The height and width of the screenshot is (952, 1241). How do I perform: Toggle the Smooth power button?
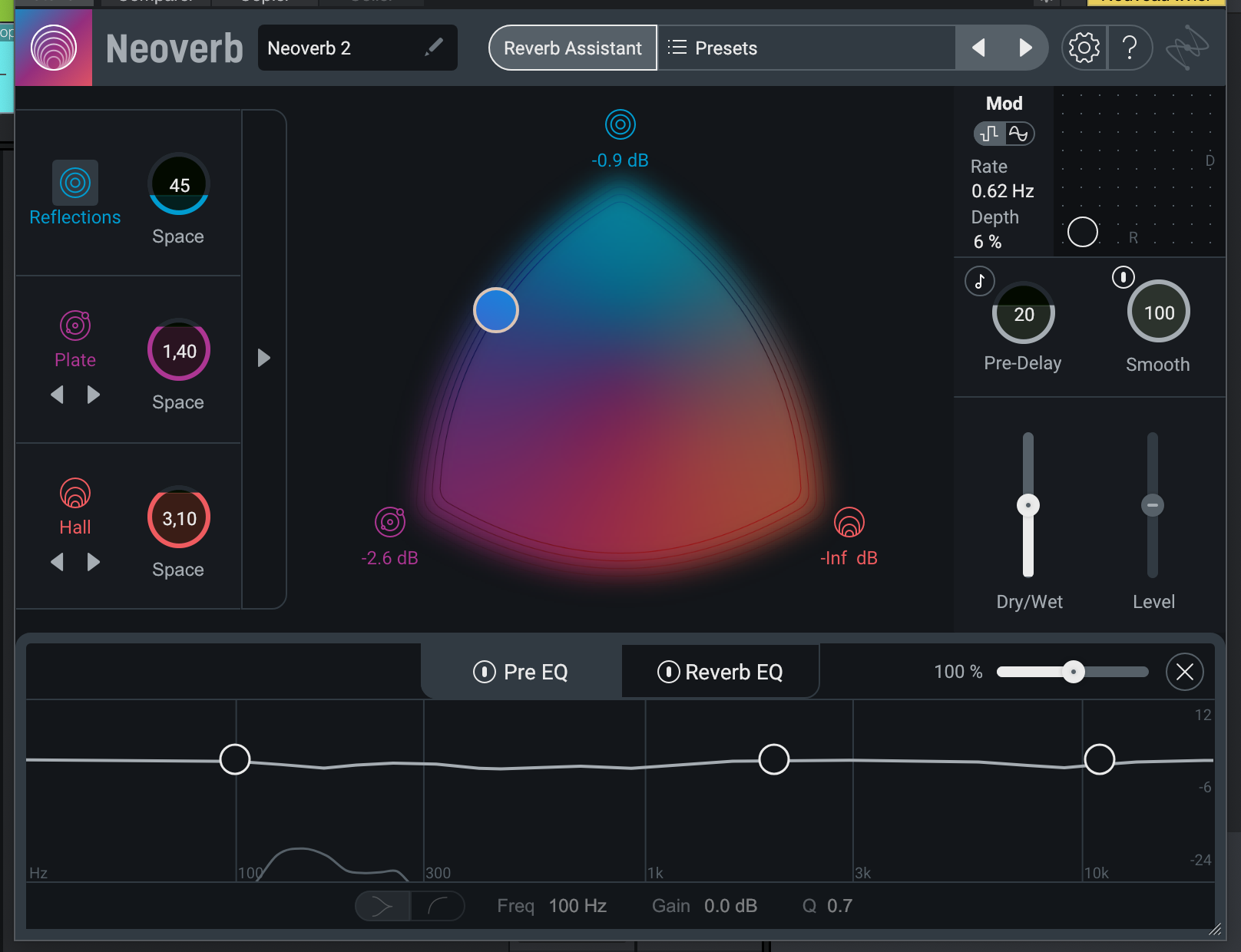tap(1123, 277)
